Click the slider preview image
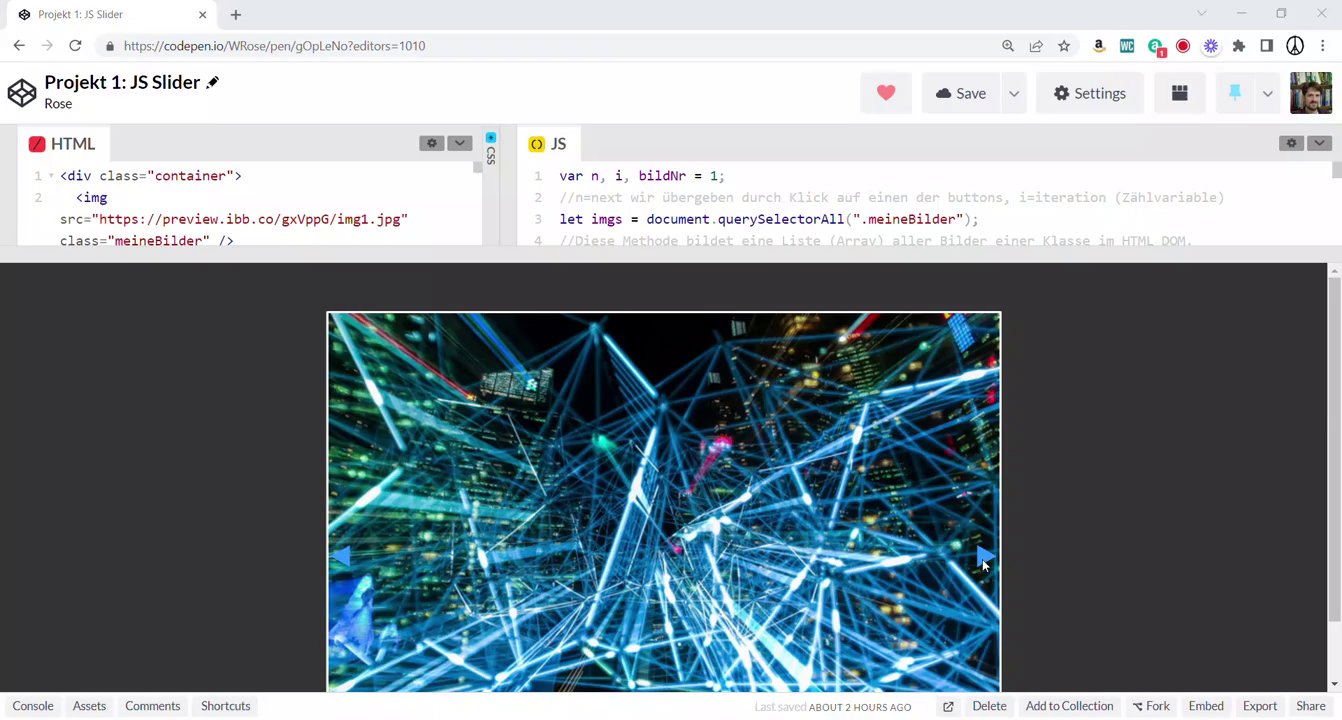The image size is (1342, 720). coord(664,502)
